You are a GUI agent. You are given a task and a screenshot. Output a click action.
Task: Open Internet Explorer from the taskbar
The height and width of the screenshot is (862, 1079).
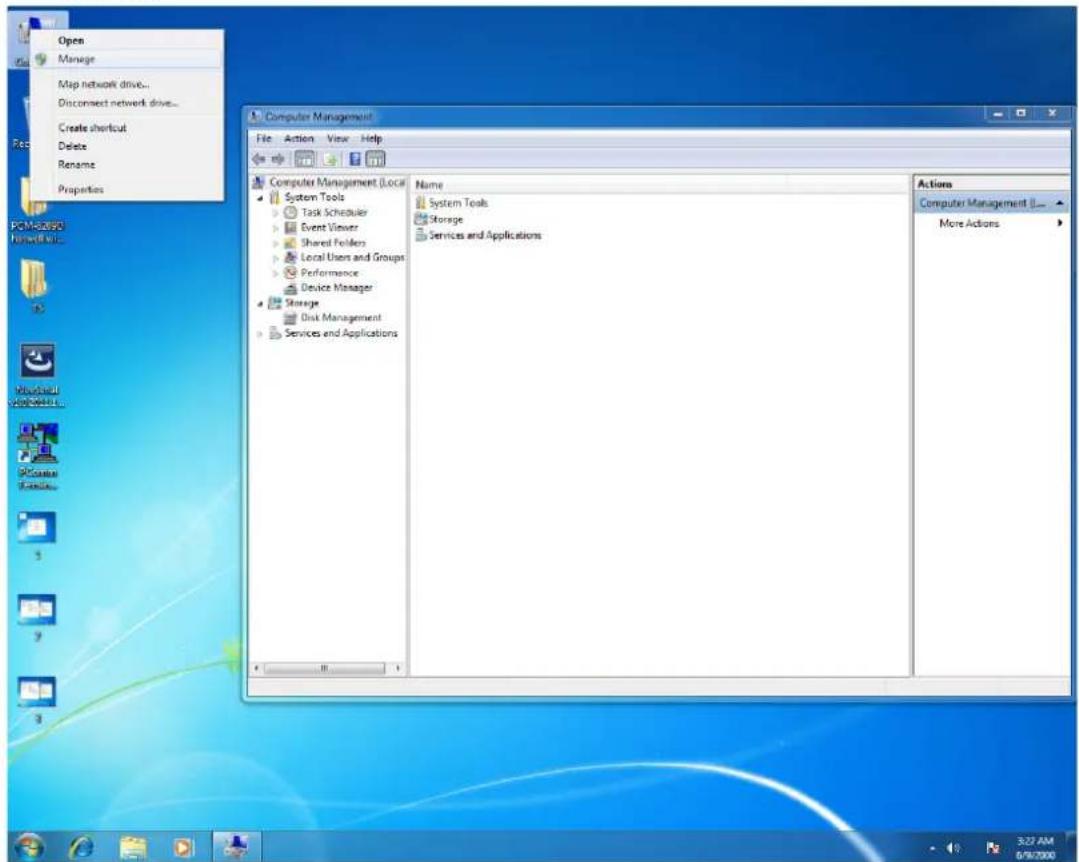[x=81, y=848]
